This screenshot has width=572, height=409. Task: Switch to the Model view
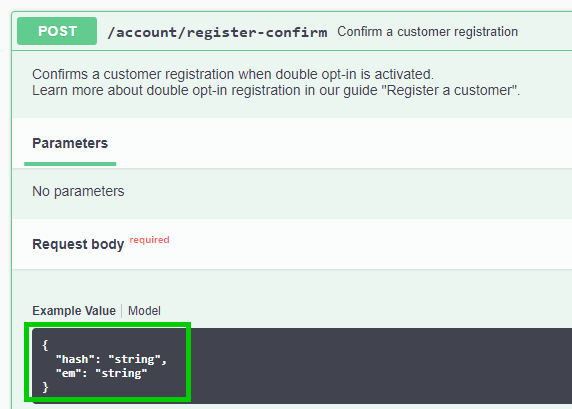click(144, 311)
